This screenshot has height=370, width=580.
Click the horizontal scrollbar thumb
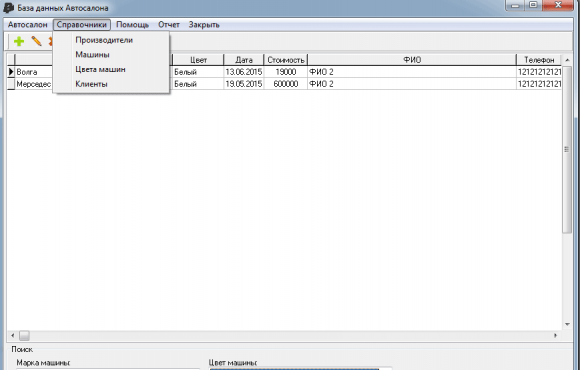24,336
